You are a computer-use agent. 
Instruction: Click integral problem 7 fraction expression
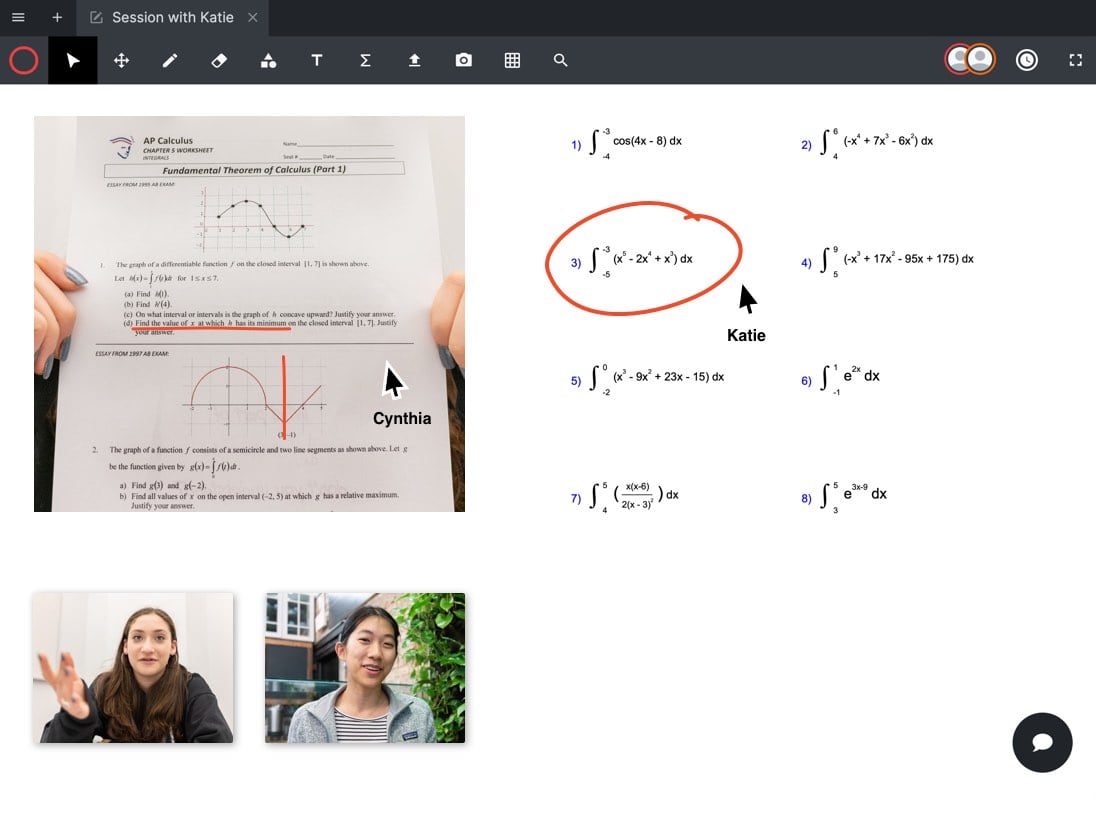click(626, 498)
